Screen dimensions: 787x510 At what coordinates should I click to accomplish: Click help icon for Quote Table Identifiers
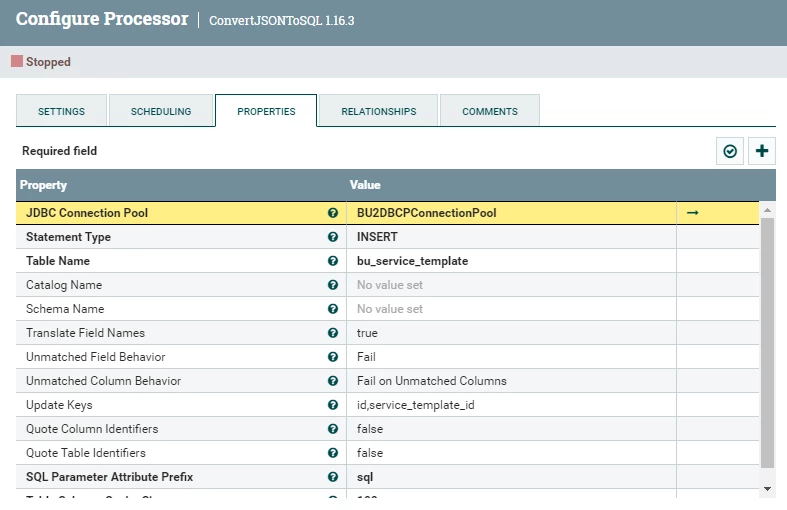[333, 453]
